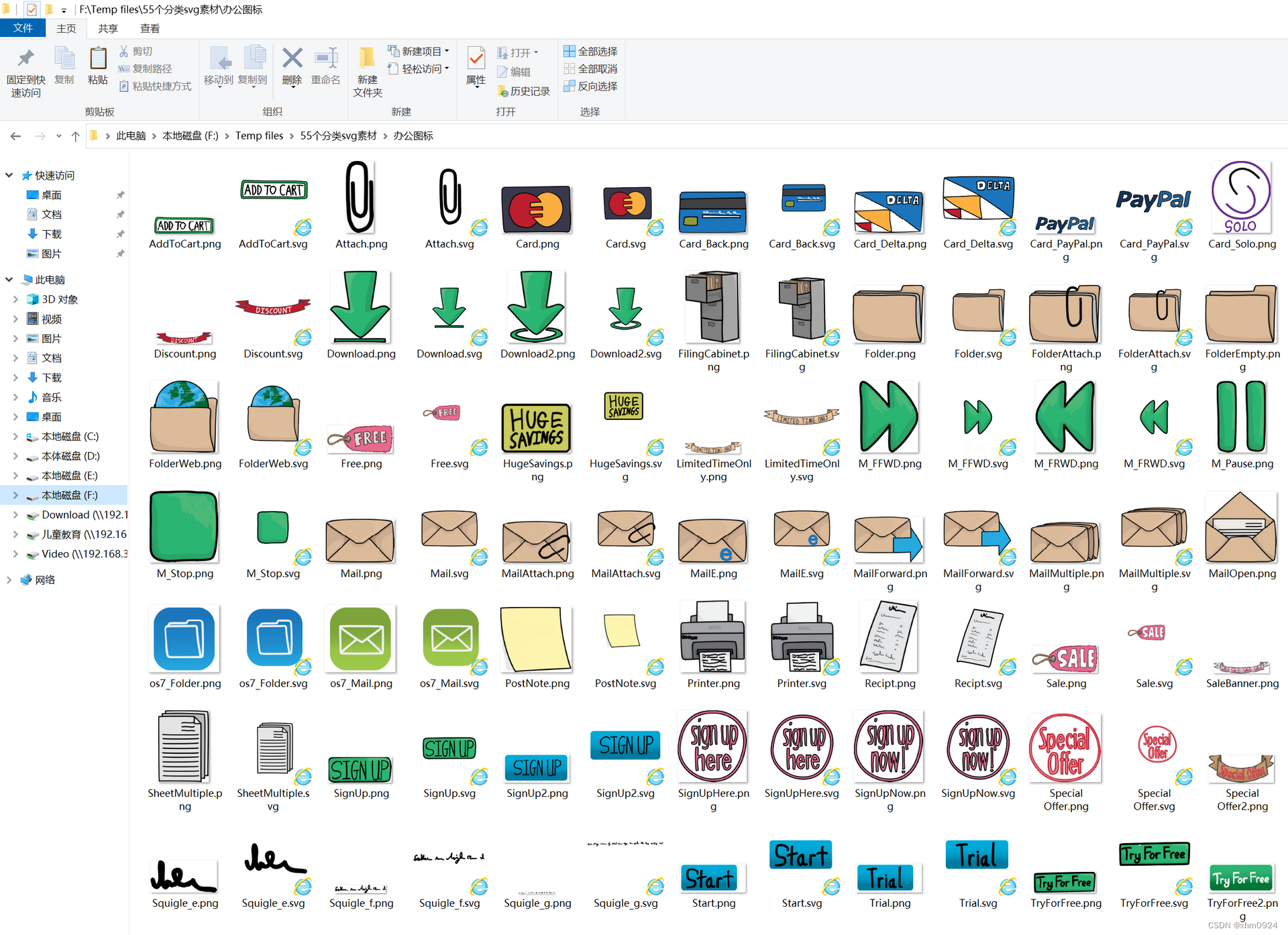Viewport: 1288px width, 935px height.
Task: Collapse the Quick Access (快速访问) tree
Action: pos(9,175)
